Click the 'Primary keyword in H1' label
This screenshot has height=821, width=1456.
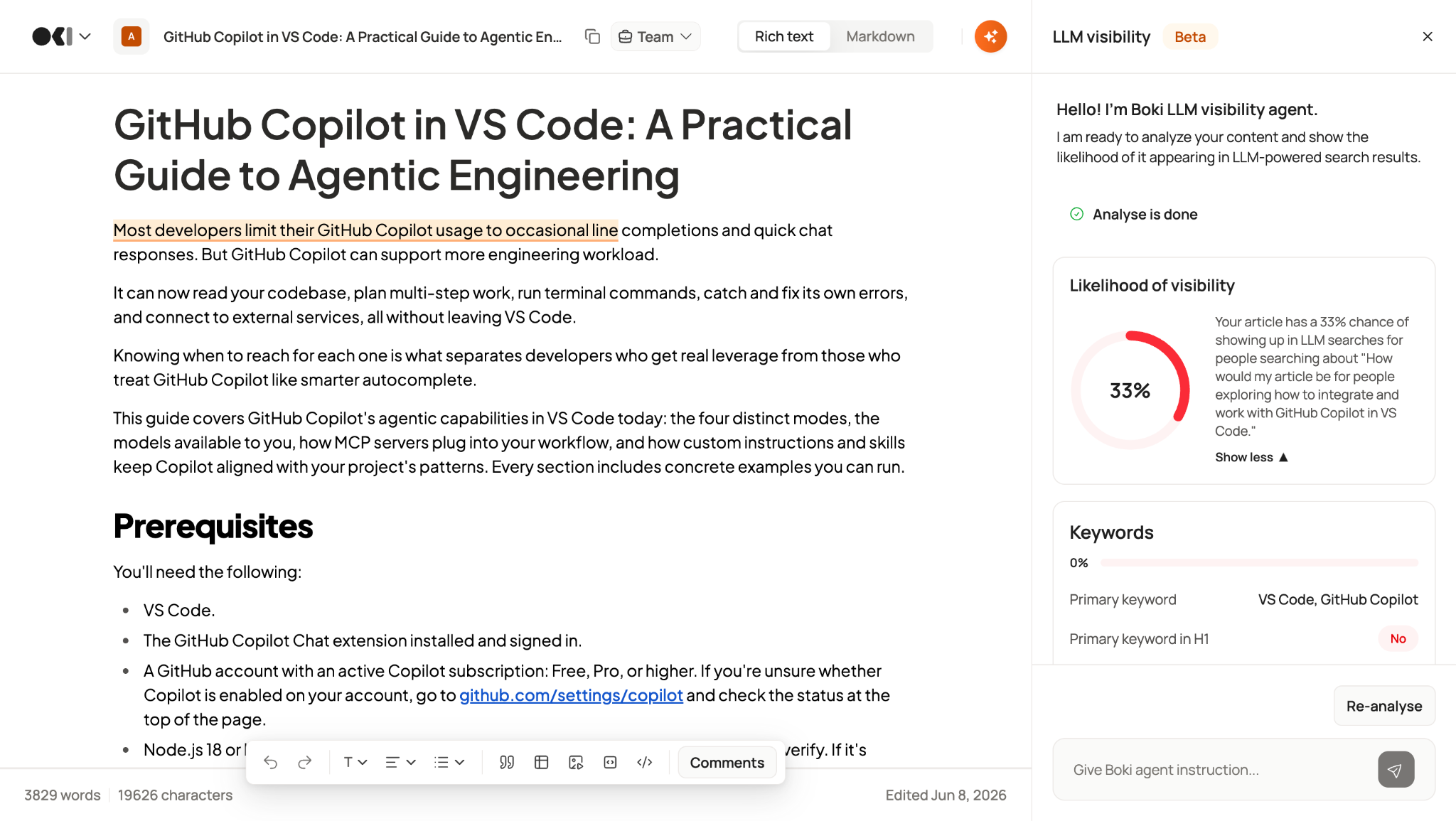(x=1139, y=639)
